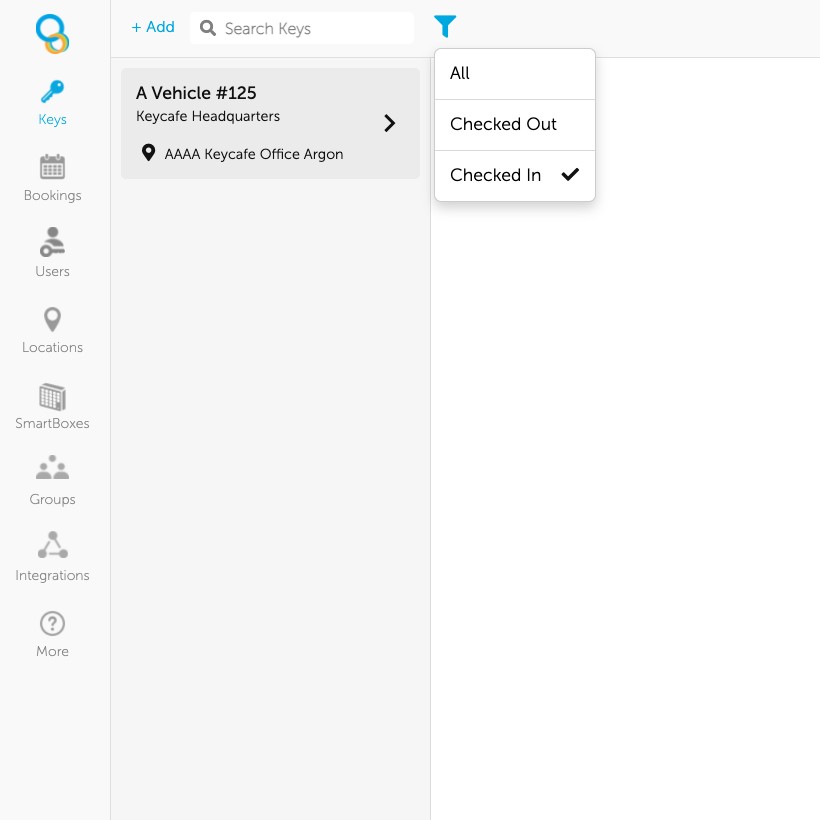820x820 pixels.
Task: Click the Search Keys input field
Action: 310,29
